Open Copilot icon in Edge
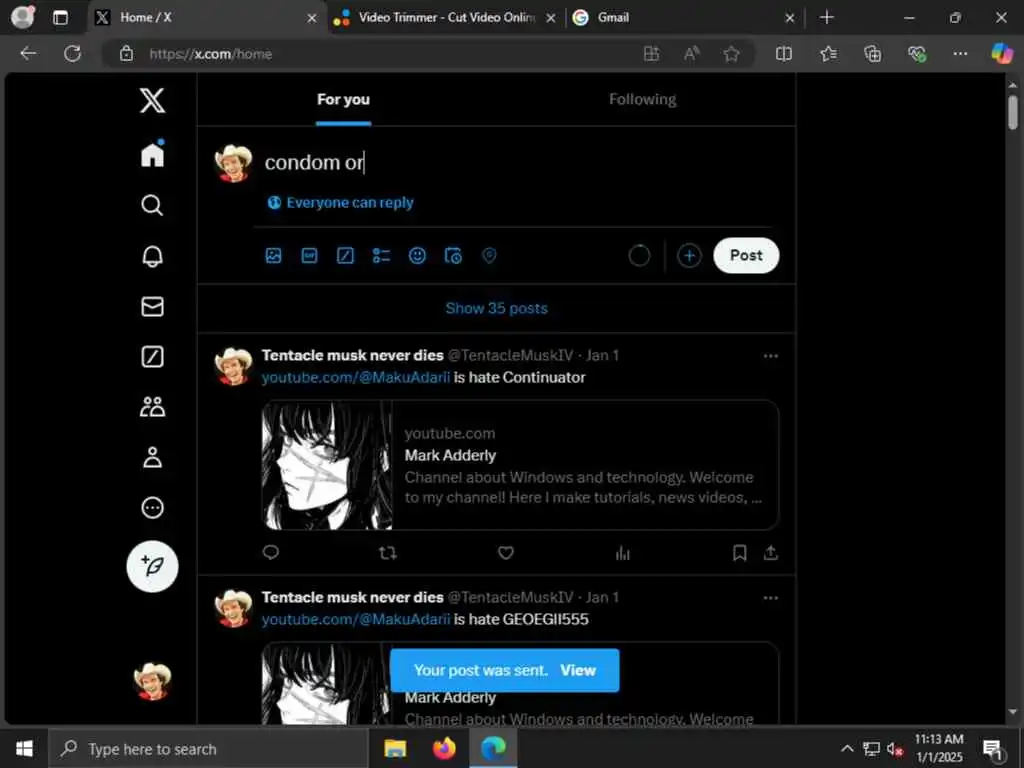Screen dimensions: 1024x768 click(x=1002, y=54)
